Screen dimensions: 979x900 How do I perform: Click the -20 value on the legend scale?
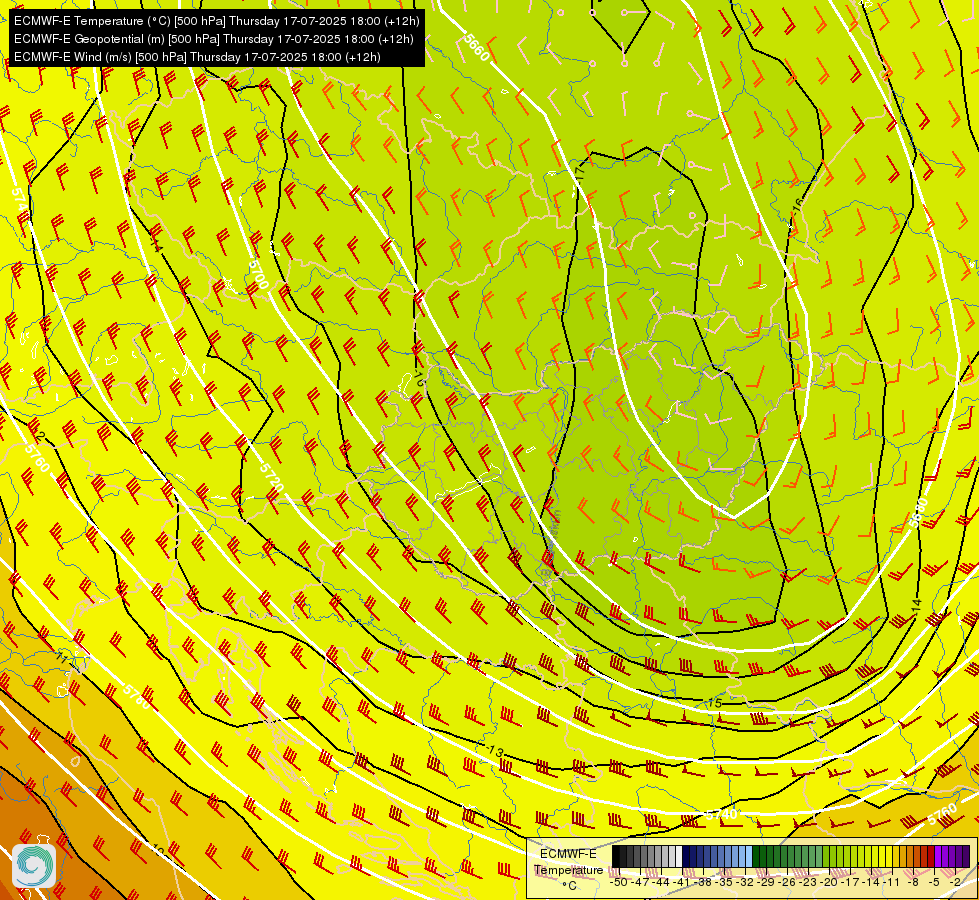coord(829,882)
